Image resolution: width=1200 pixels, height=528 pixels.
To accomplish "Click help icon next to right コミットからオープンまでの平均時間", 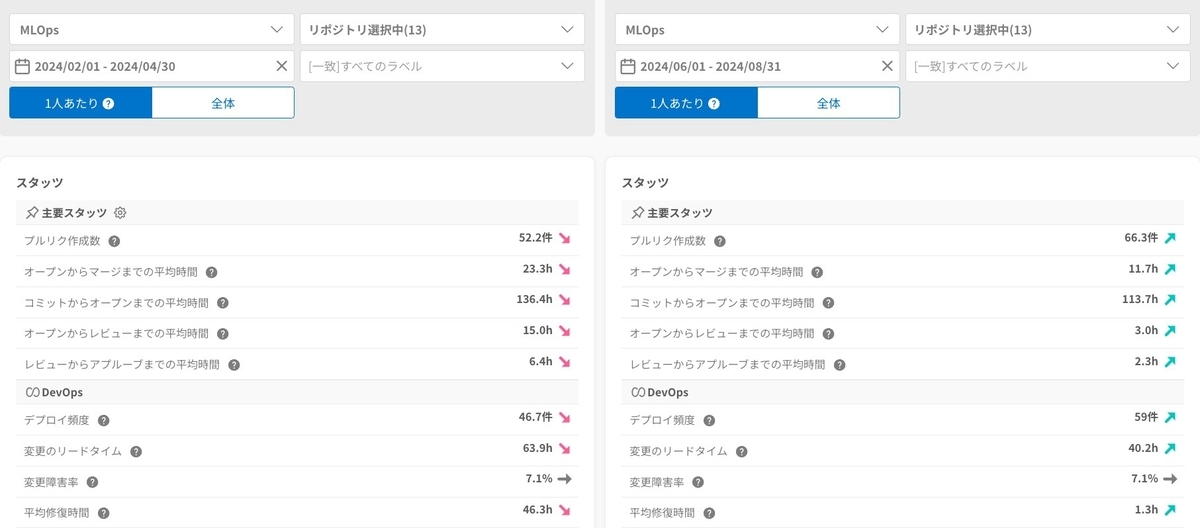I will coord(829,303).
